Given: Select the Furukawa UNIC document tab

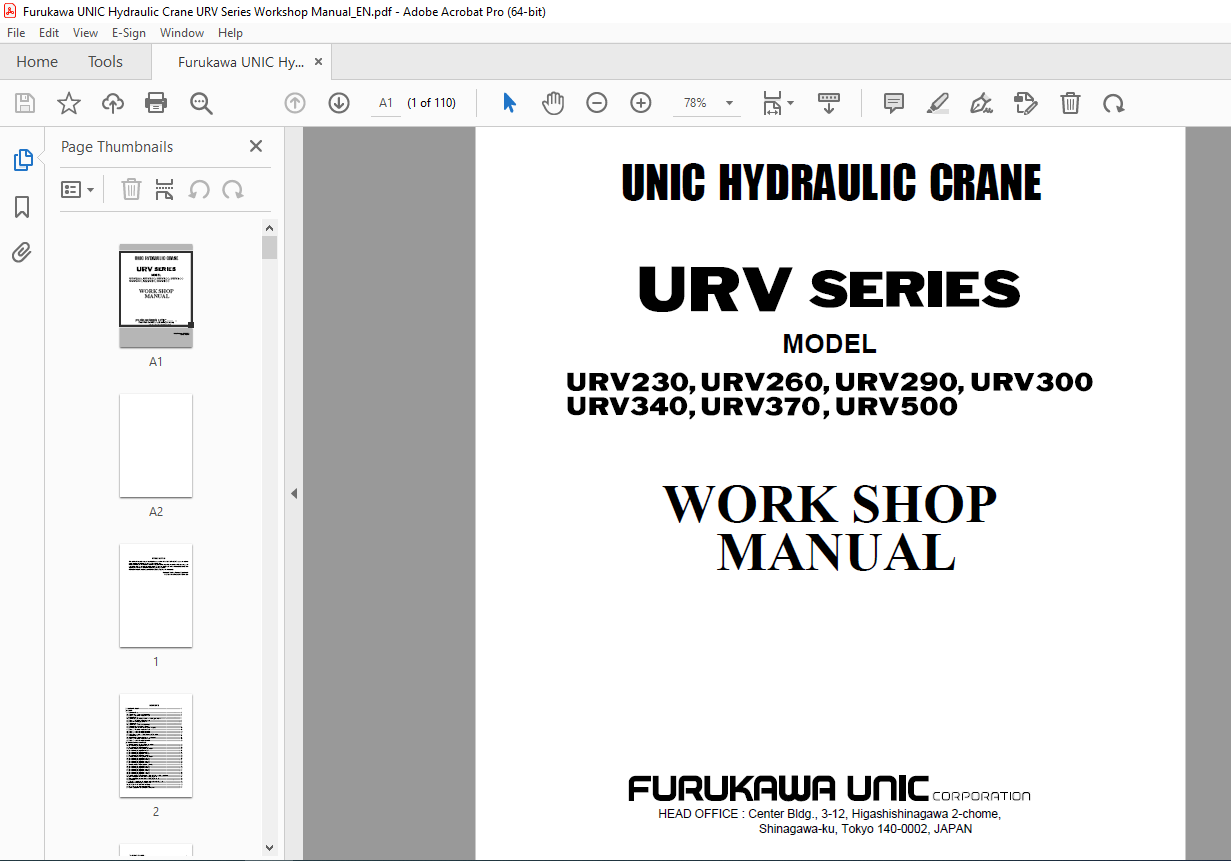Looking at the screenshot, I should (x=240, y=62).
